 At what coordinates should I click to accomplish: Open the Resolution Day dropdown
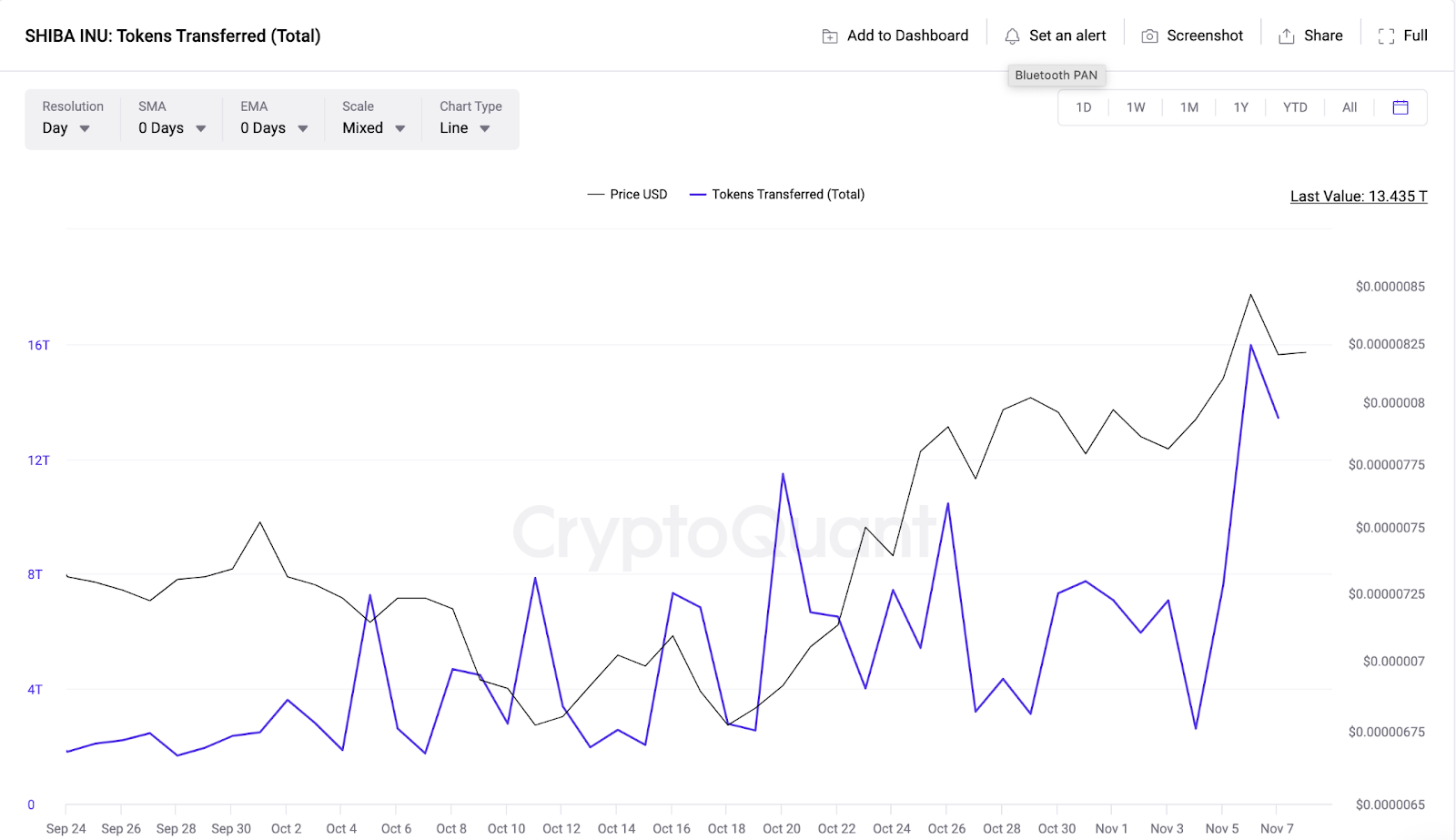pos(66,128)
